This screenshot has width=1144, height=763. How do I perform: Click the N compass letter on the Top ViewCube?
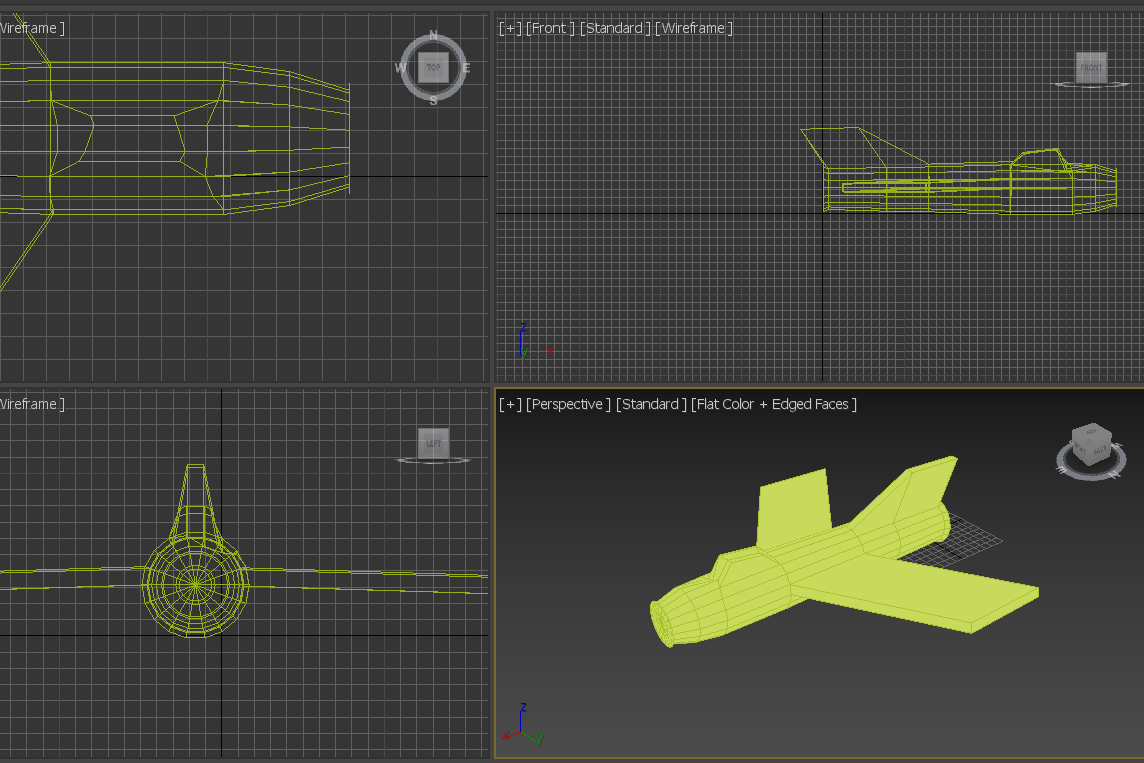[x=433, y=36]
